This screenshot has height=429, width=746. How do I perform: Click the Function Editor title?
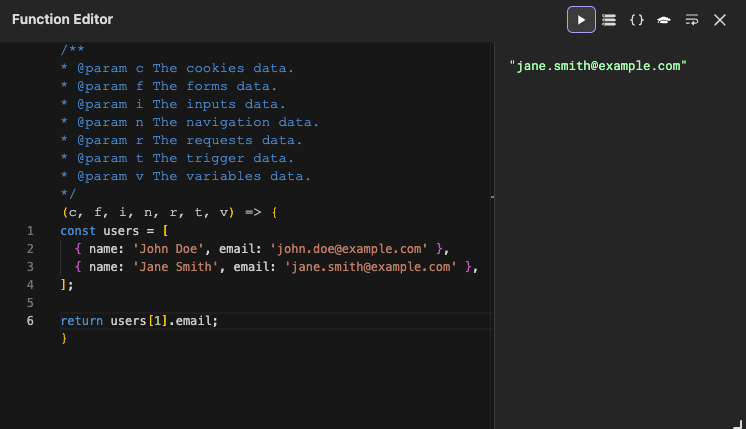[62, 20]
